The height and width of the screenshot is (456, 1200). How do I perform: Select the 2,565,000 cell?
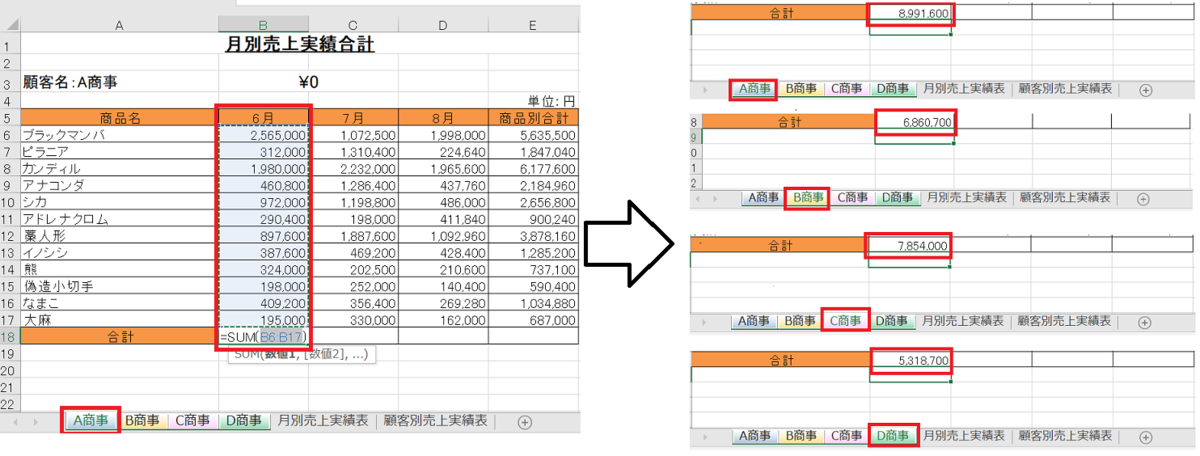(264, 135)
